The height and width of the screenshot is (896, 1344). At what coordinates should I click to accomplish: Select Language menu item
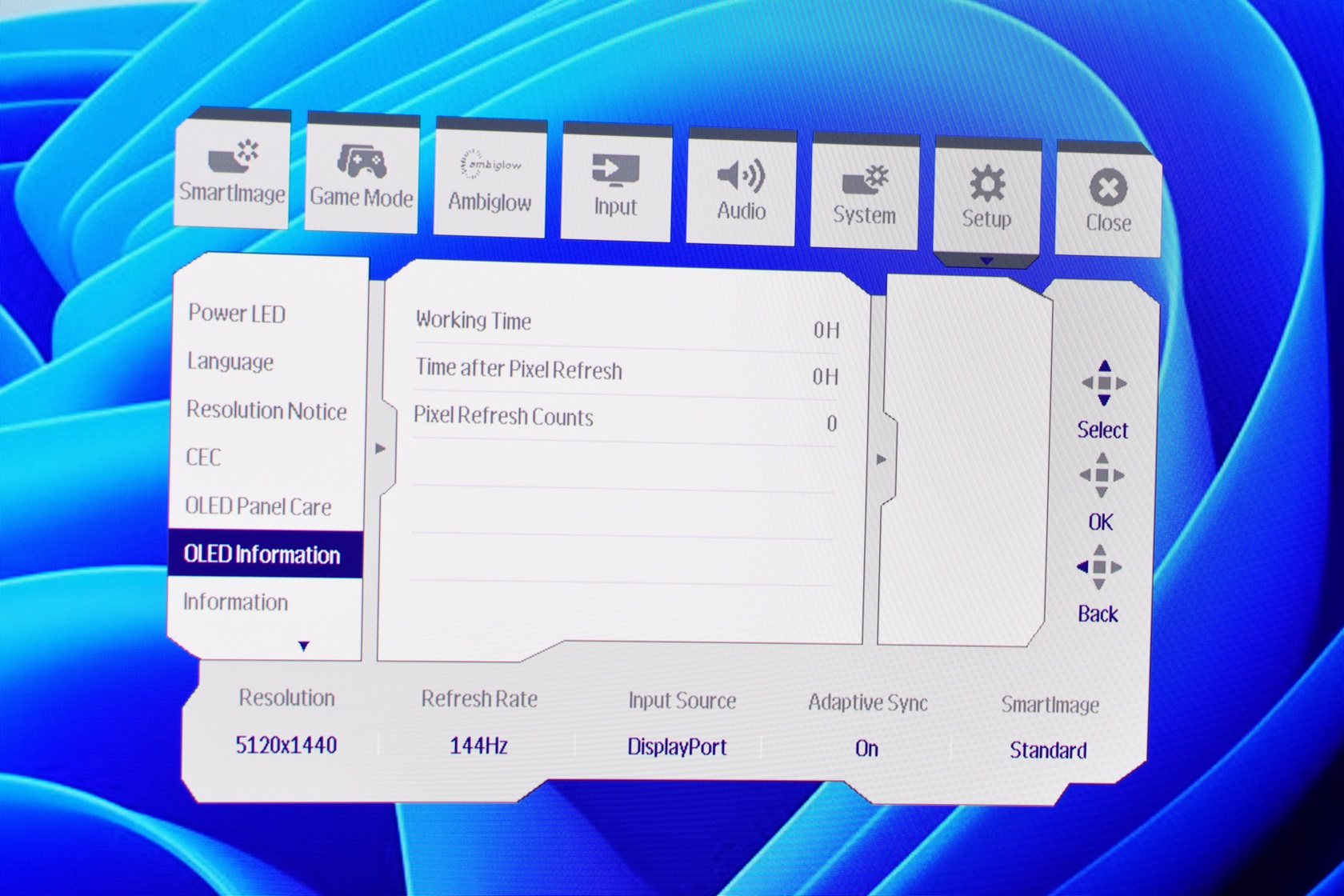[x=230, y=362]
